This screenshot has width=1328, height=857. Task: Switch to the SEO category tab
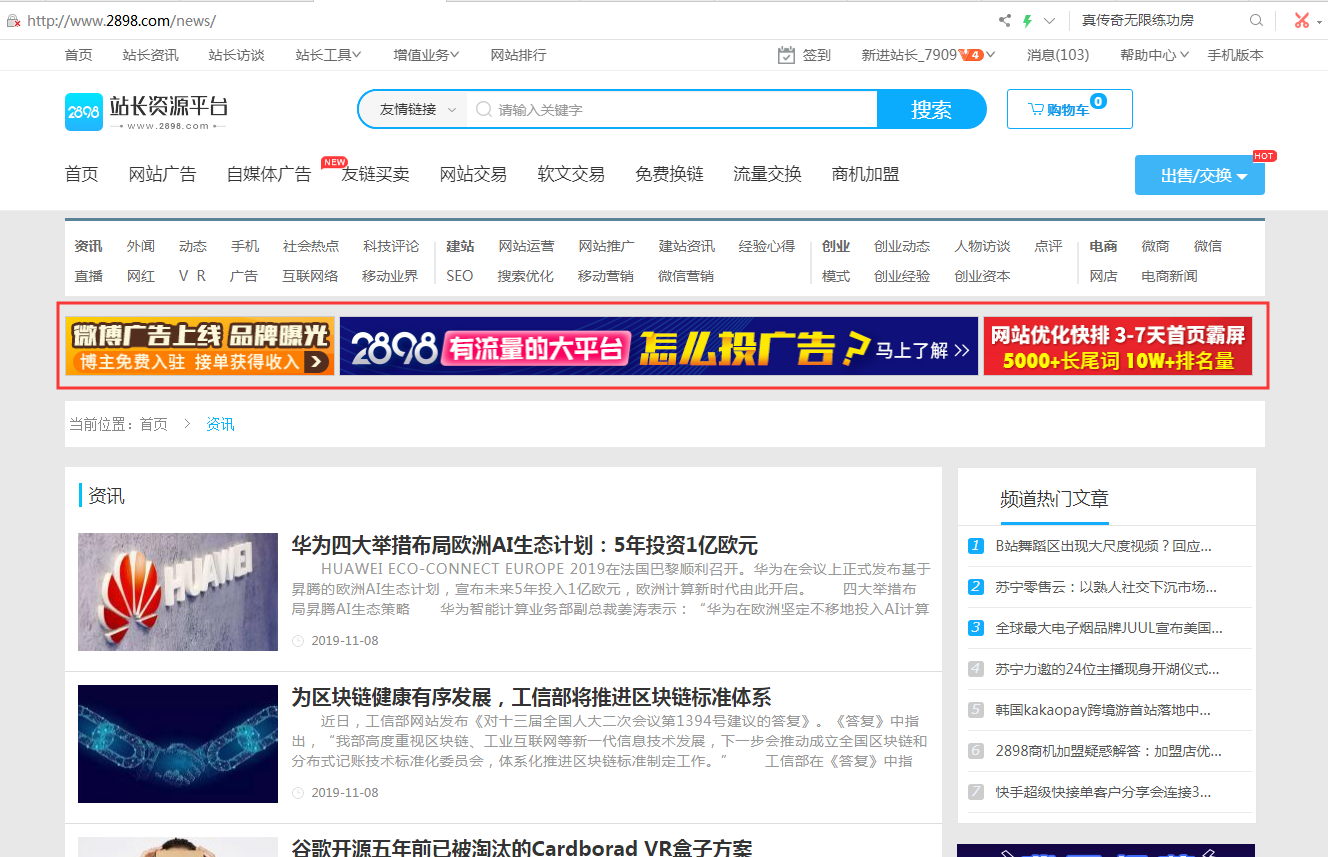tap(459, 275)
